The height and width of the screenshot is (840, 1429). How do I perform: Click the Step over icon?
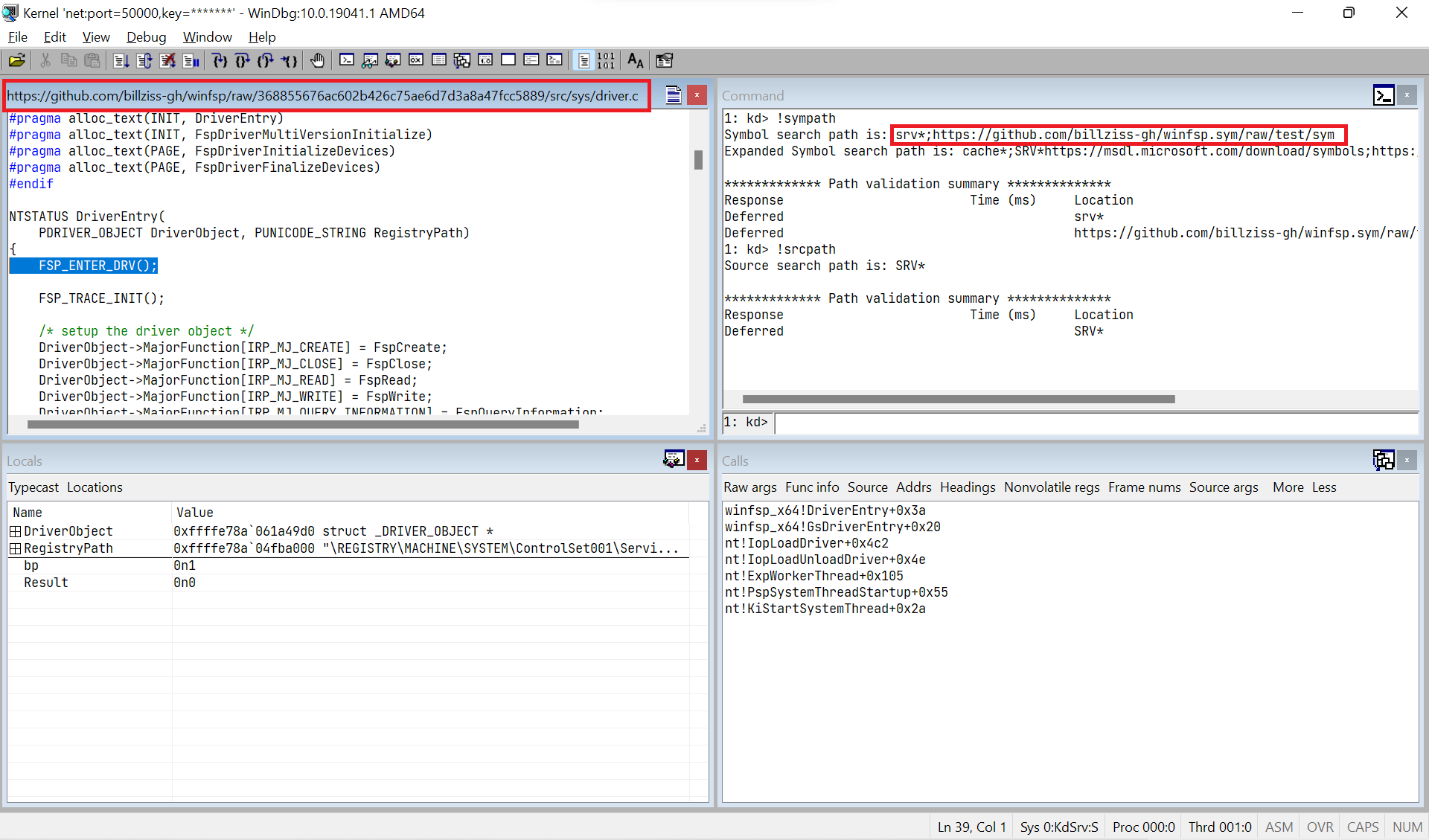click(243, 60)
